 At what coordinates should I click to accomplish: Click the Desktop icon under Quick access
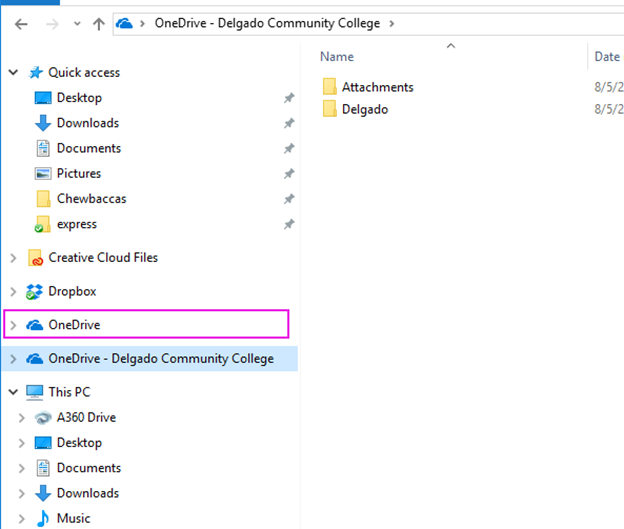click(x=43, y=98)
